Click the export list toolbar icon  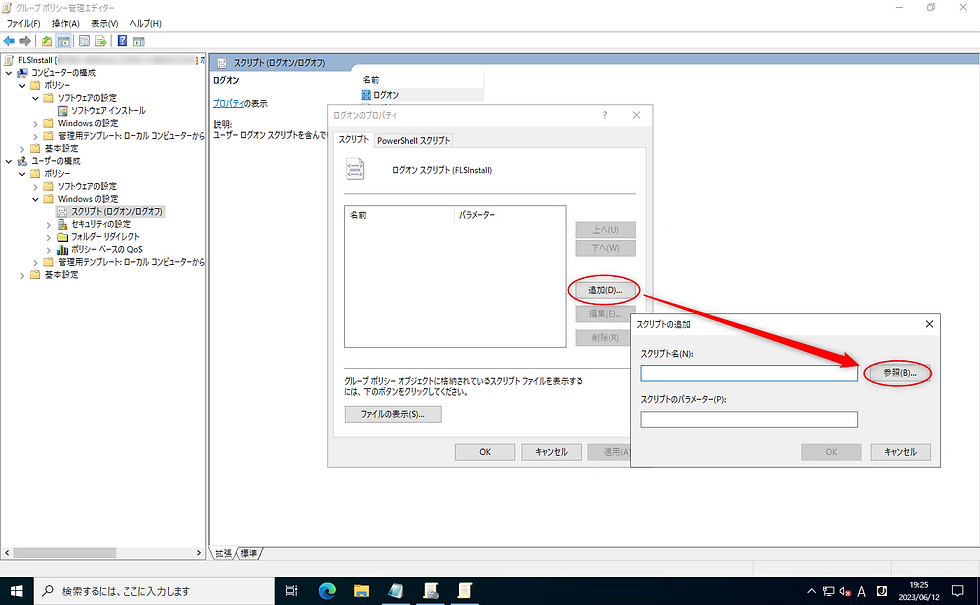(101, 41)
